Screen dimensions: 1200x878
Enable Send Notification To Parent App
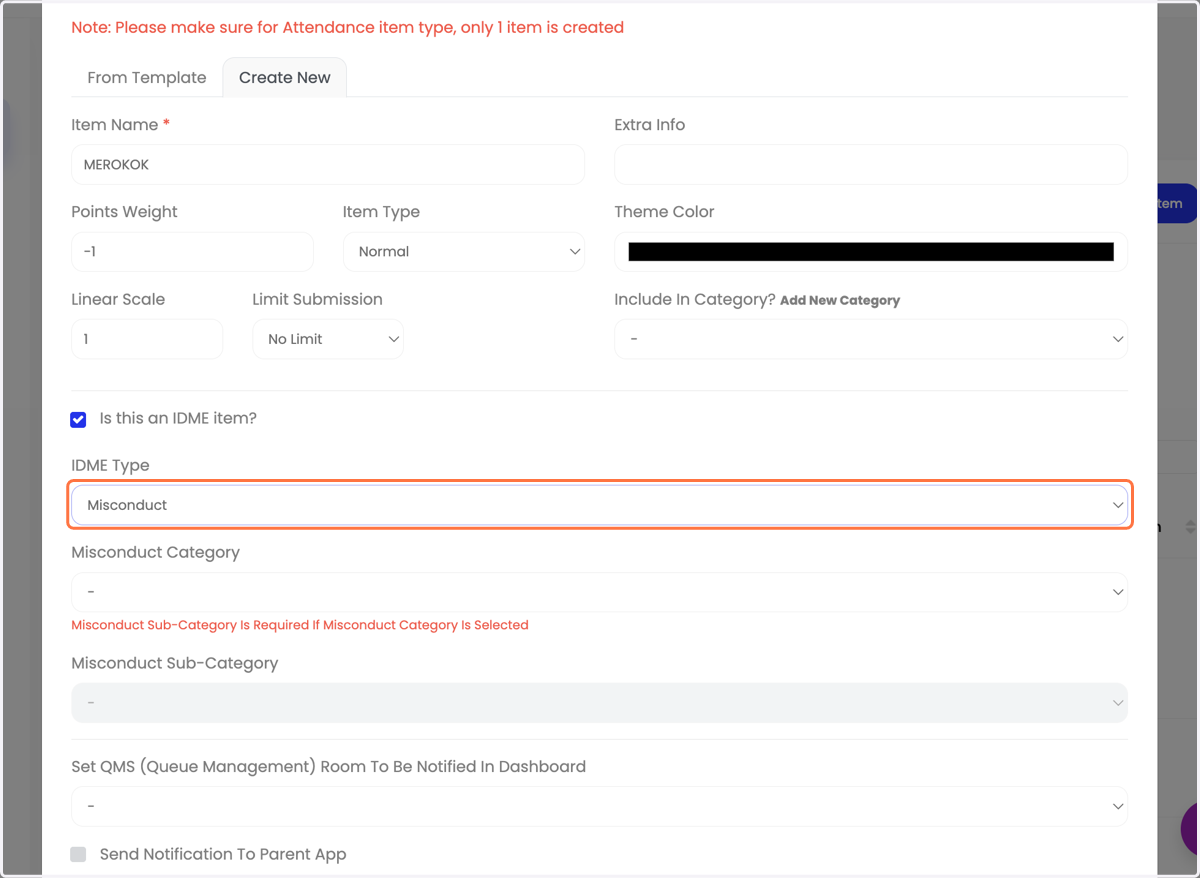pyautogui.click(x=78, y=854)
